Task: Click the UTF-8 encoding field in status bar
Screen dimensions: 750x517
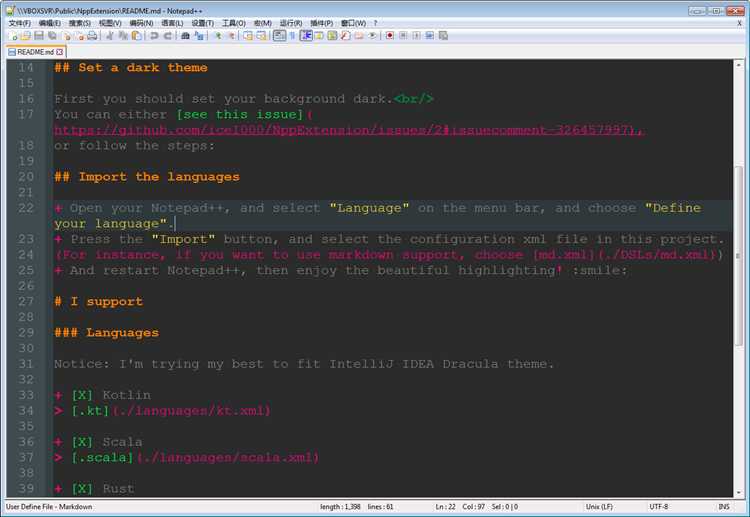Action: (x=658, y=507)
